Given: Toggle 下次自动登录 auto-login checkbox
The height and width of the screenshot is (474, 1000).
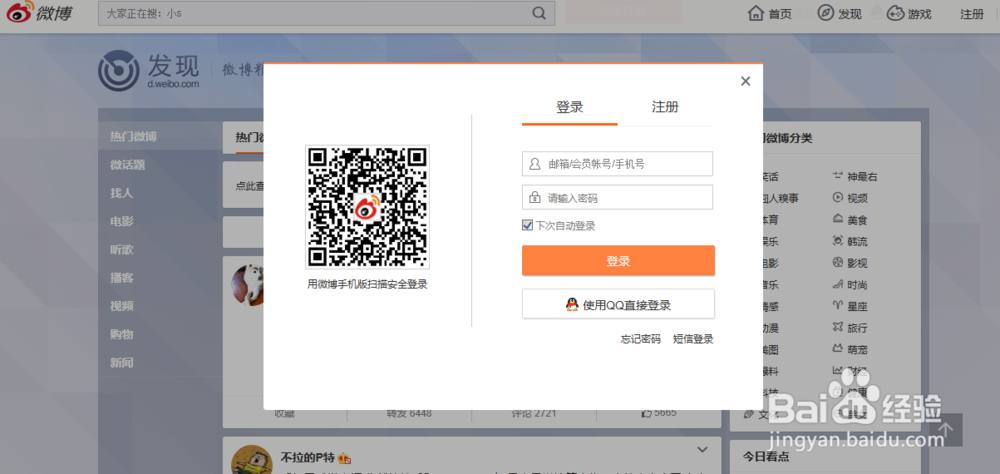Looking at the screenshot, I should point(527,225).
